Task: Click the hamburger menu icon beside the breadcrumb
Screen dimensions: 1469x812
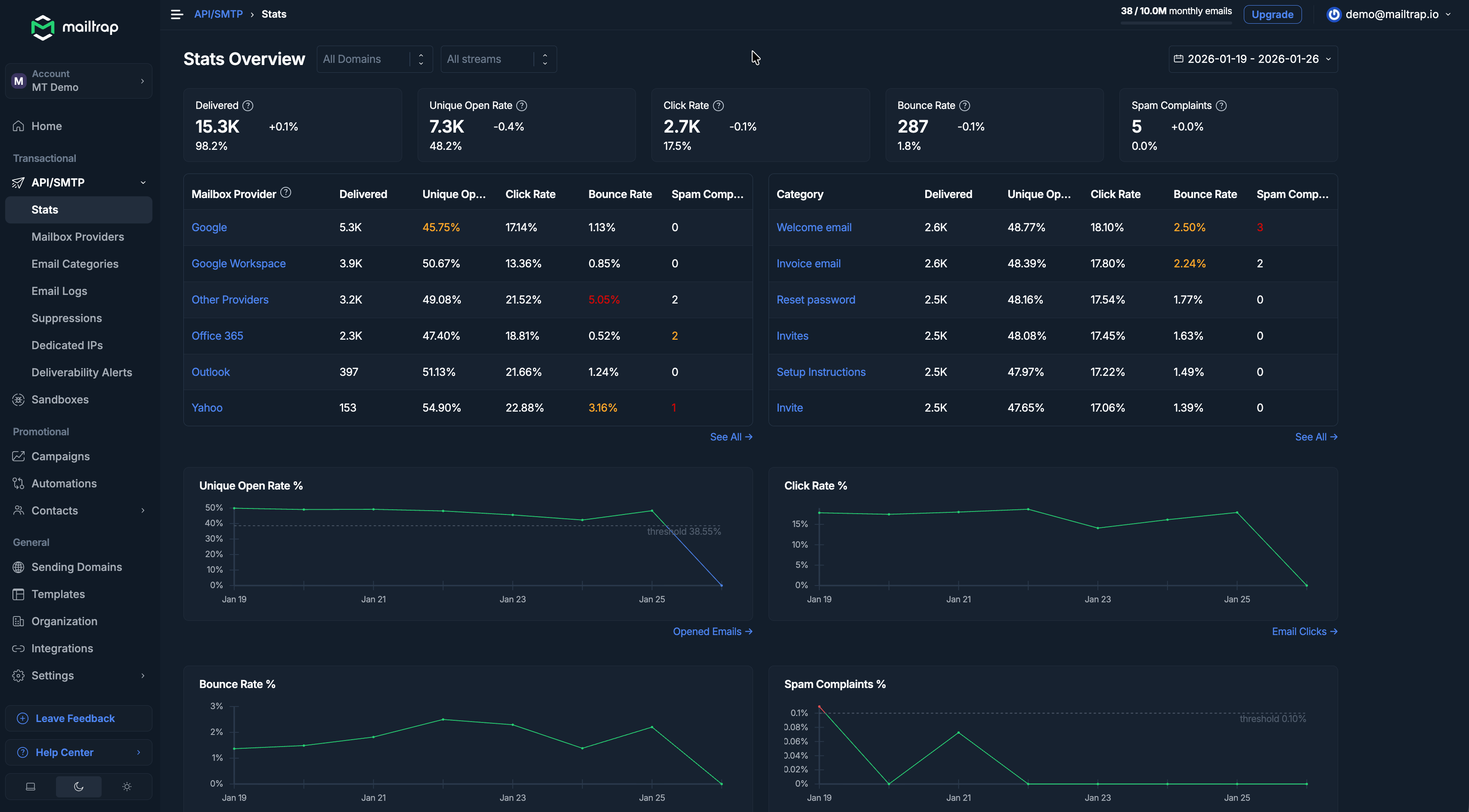Action: click(x=177, y=14)
